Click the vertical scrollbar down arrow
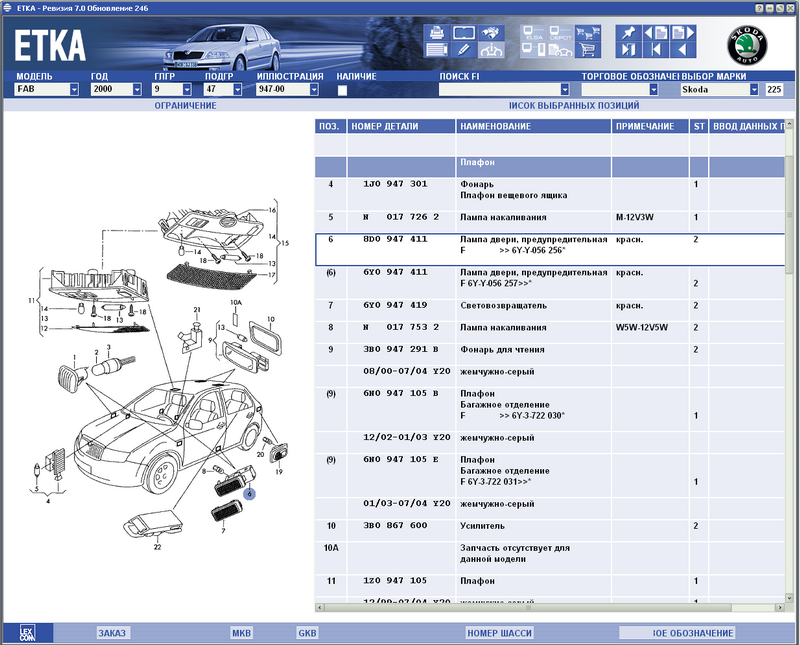800x645 pixels. pos(789,598)
